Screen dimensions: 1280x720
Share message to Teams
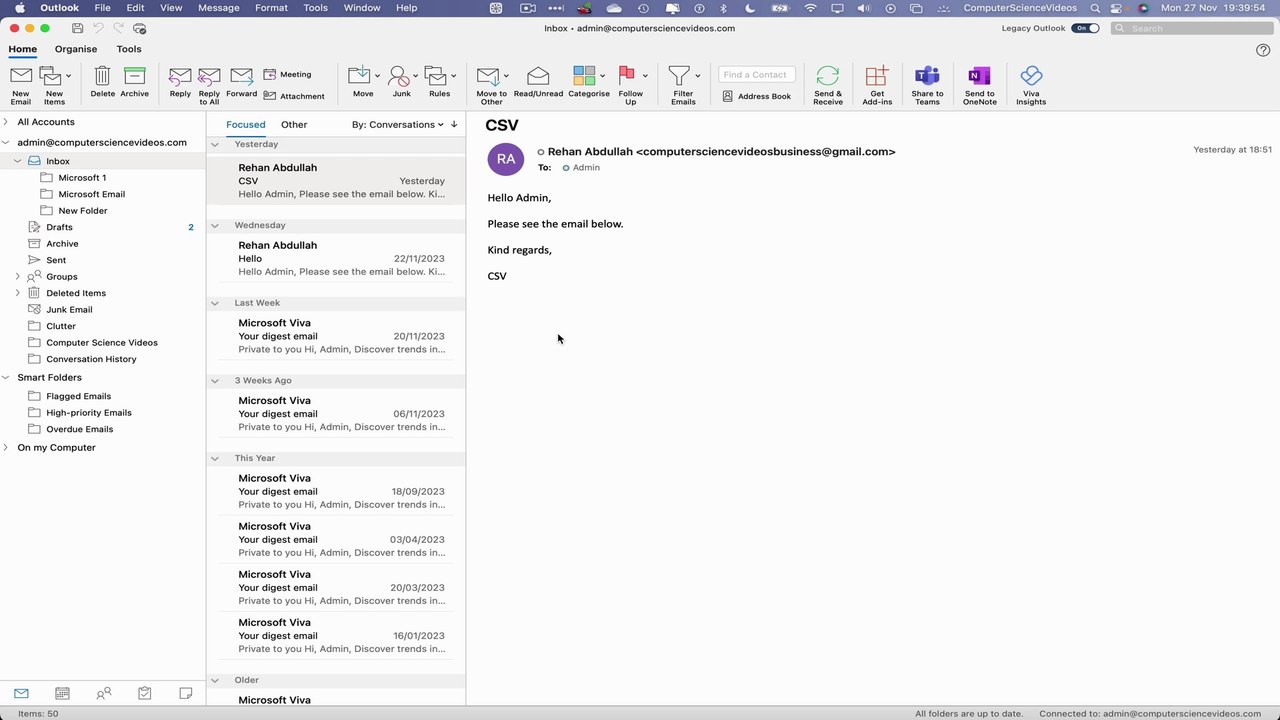[x=927, y=86]
